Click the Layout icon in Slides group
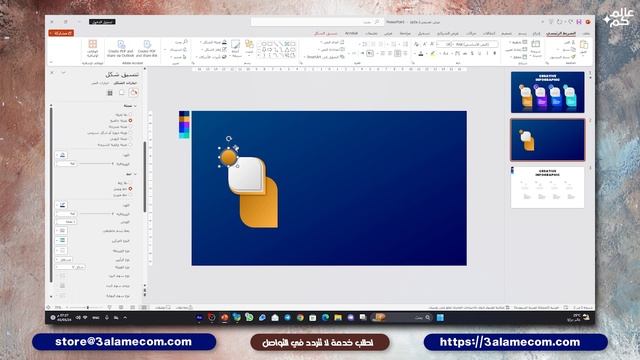Image resolution: width=640 pixels, height=360 pixels. pyautogui.click(x=524, y=42)
